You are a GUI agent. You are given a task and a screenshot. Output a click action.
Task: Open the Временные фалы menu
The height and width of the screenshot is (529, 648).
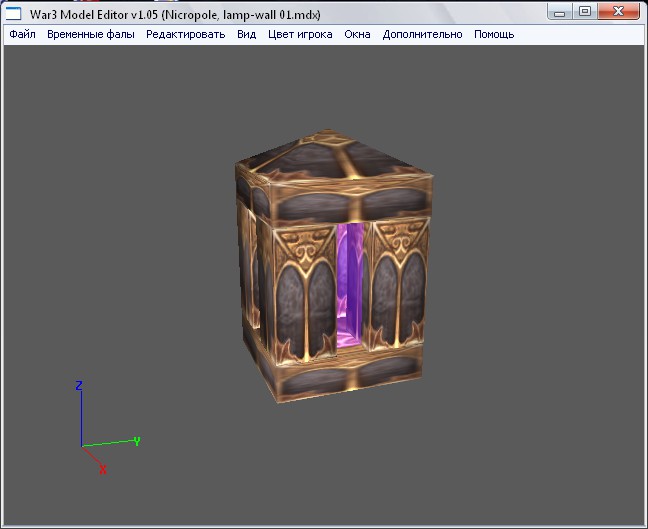coord(91,34)
